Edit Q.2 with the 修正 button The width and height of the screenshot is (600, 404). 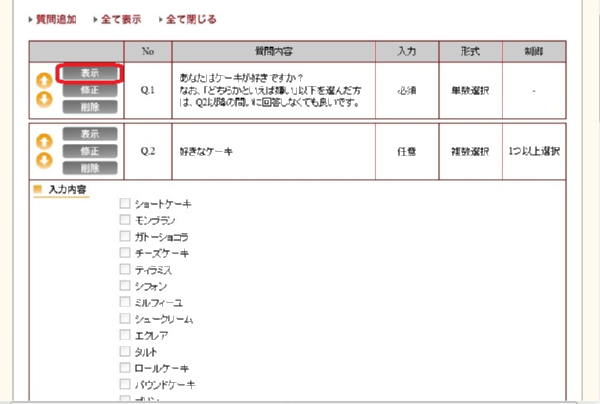tap(90, 151)
